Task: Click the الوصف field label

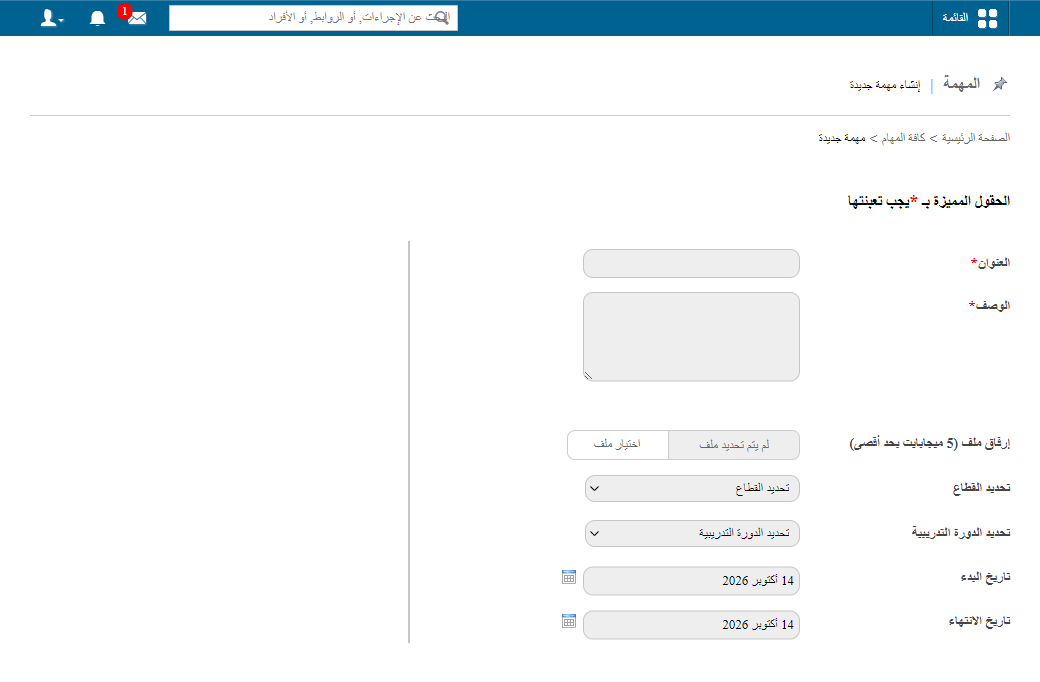Action: (x=989, y=305)
